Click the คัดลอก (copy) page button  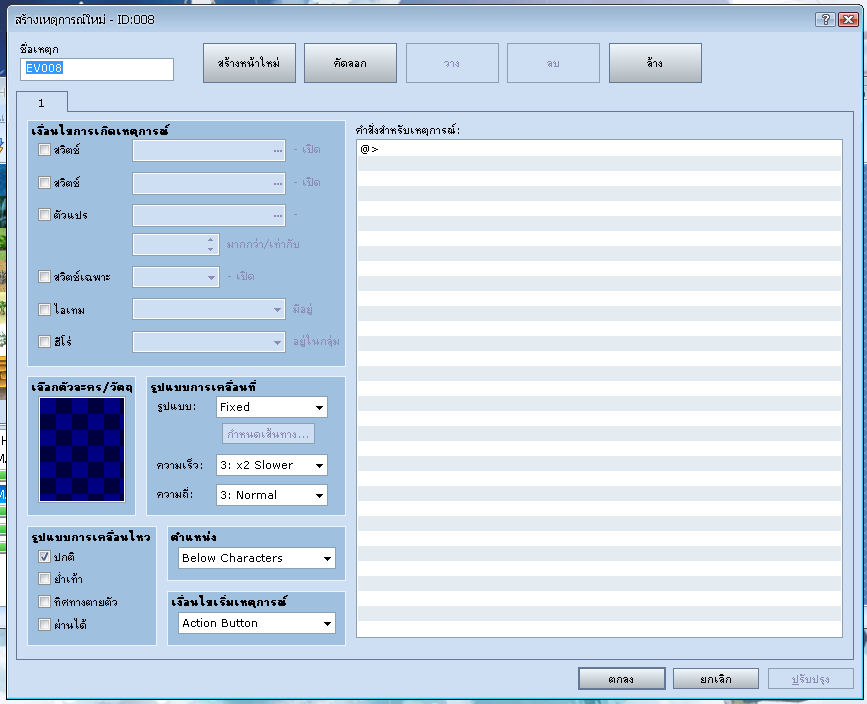pyautogui.click(x=350, y=63)
